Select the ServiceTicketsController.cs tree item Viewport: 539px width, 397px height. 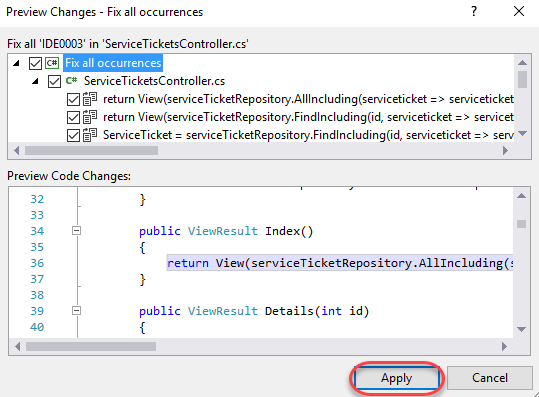[154, 81]
